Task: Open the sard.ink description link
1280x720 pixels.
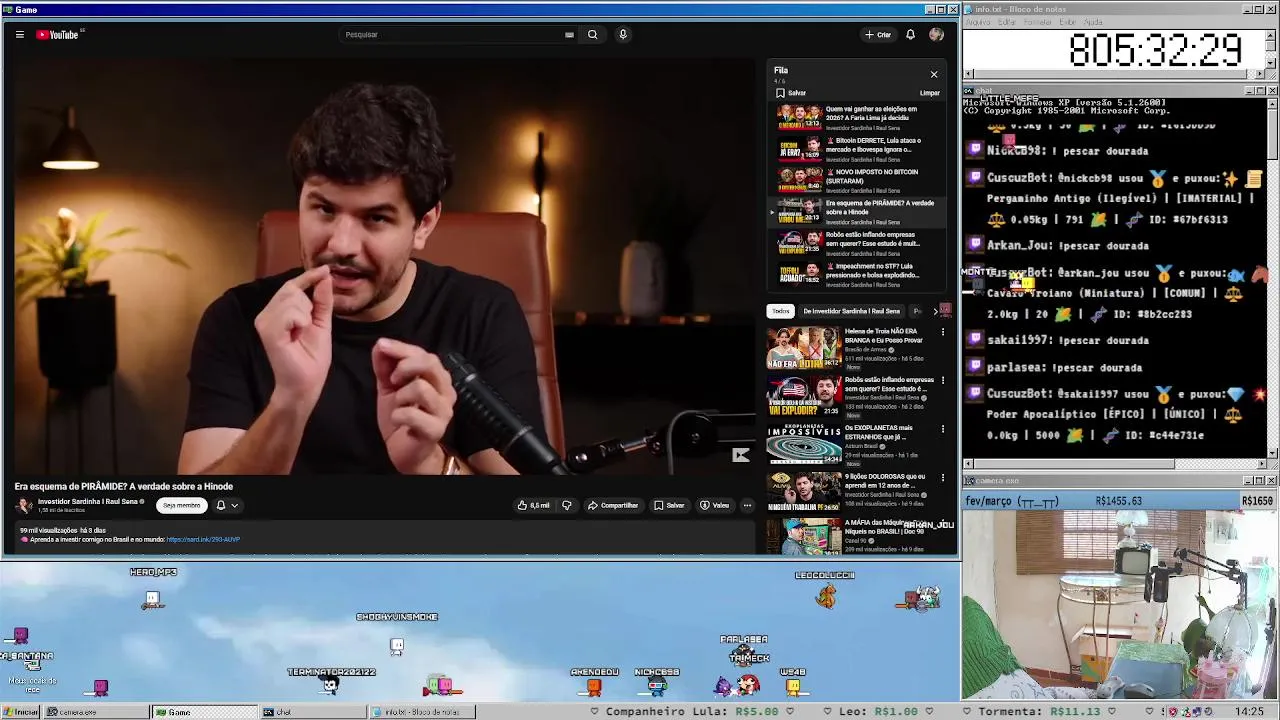Action: pos(203,539)
